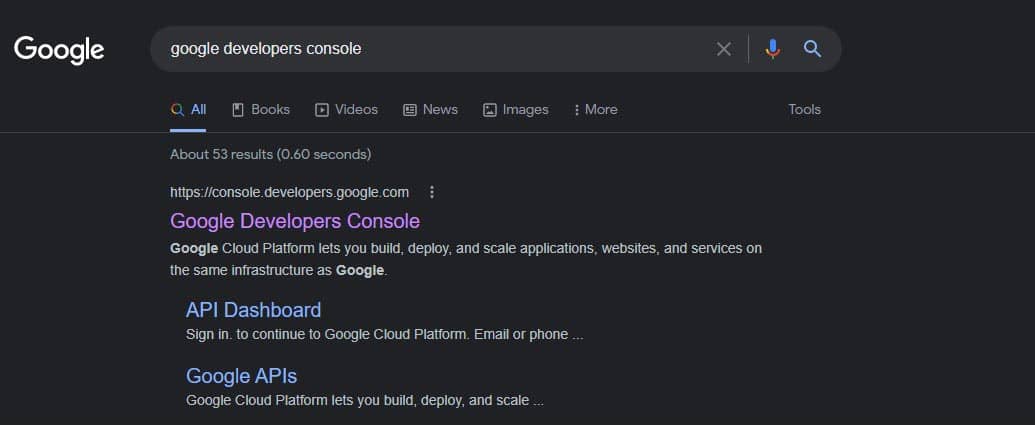Open the Google Developers Console result title
This screenshot has height=426, width=1035.
click(x=295, y=221)
